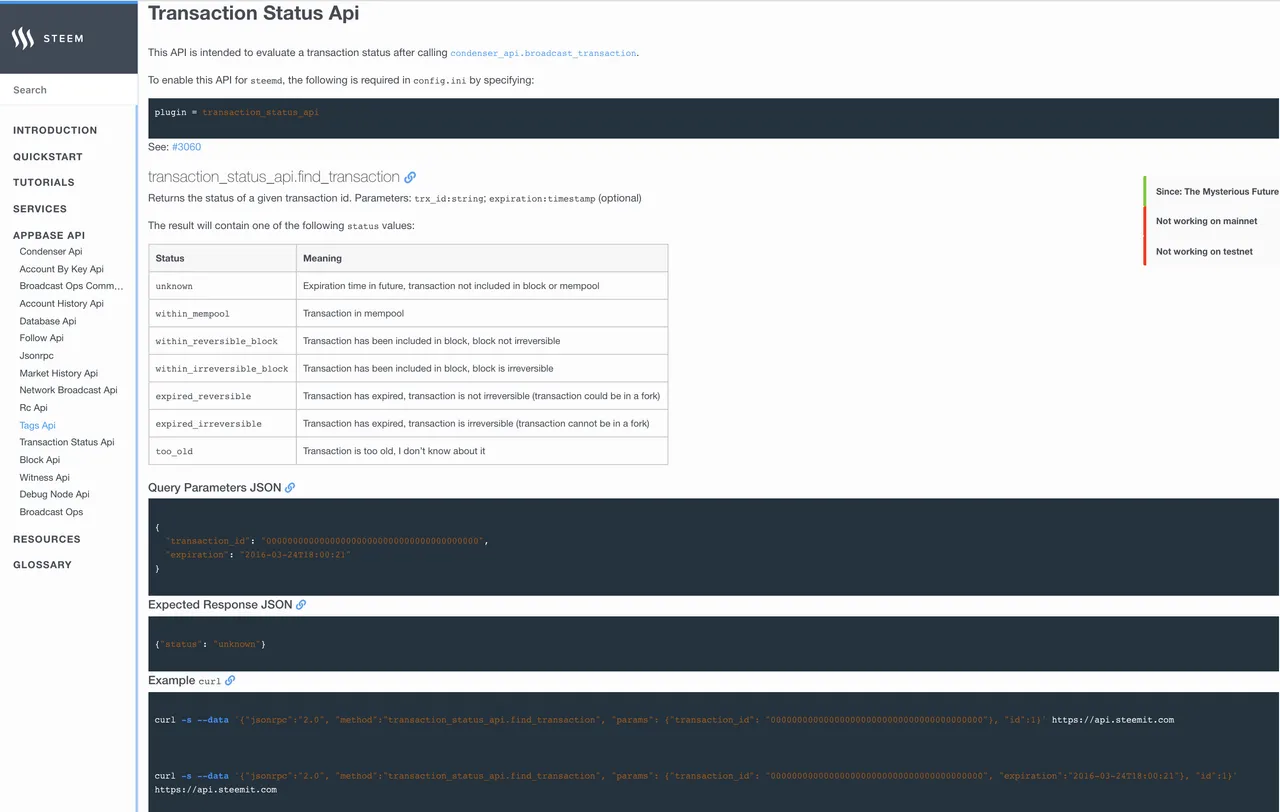Viewport: 1280px width, 812px height.
Task: Go to Witness Api page
Action: pos(45,477)
